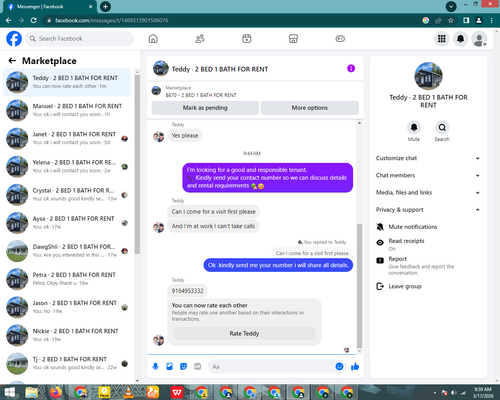Viewport: 500px width, 400px height.
Task: Open the Gaming controller icon
Action: click(340, 39)
